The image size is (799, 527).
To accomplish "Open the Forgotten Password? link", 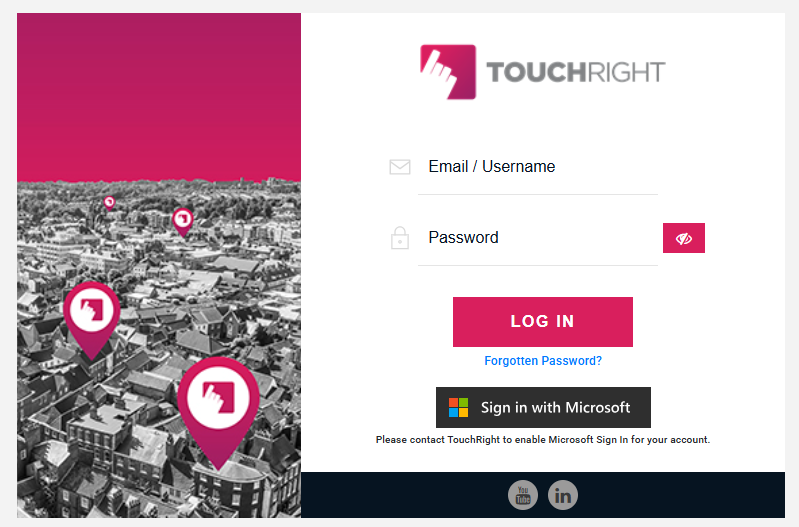I will tap(543, 361).
